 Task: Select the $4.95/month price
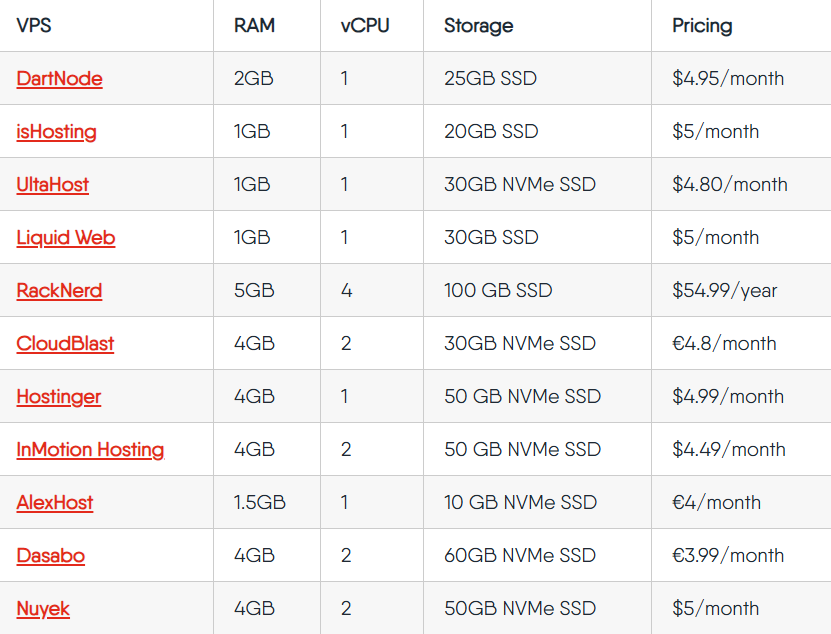(728, 78)
